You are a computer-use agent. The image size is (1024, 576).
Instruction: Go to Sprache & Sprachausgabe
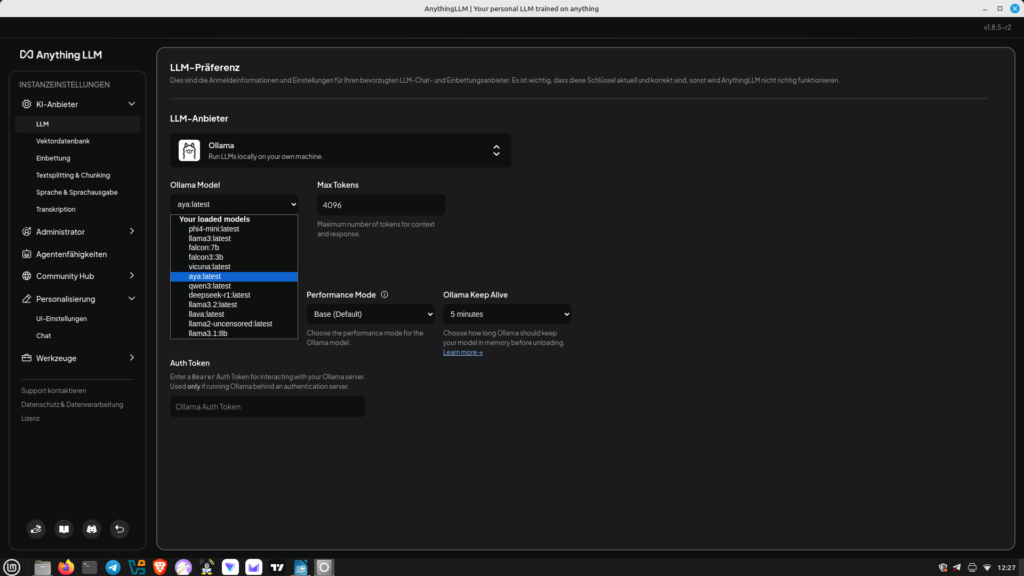point(77,193)
